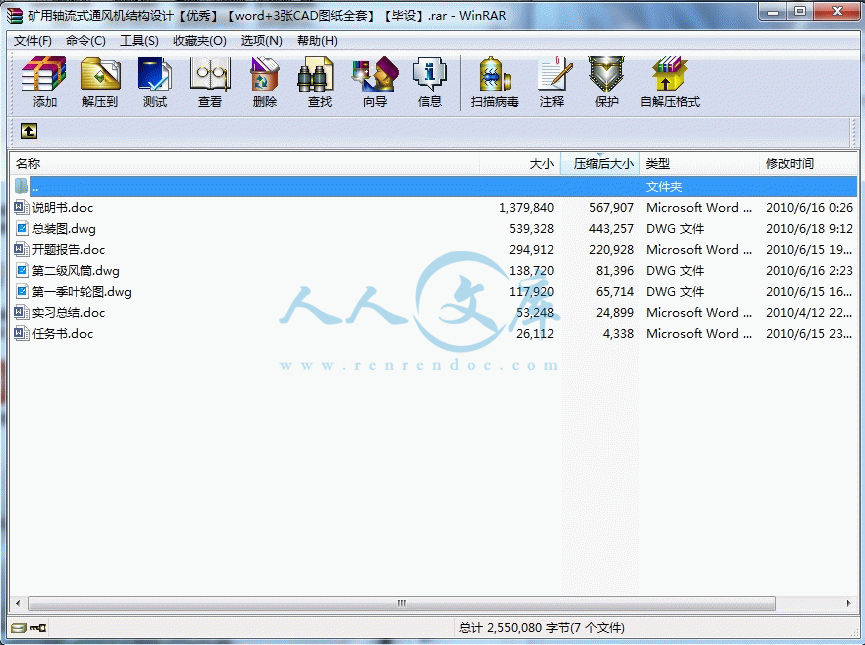The image size is (865, 645).
Task: Click the date 2010/6/16 2:23
Action: (x=809, y=270)
